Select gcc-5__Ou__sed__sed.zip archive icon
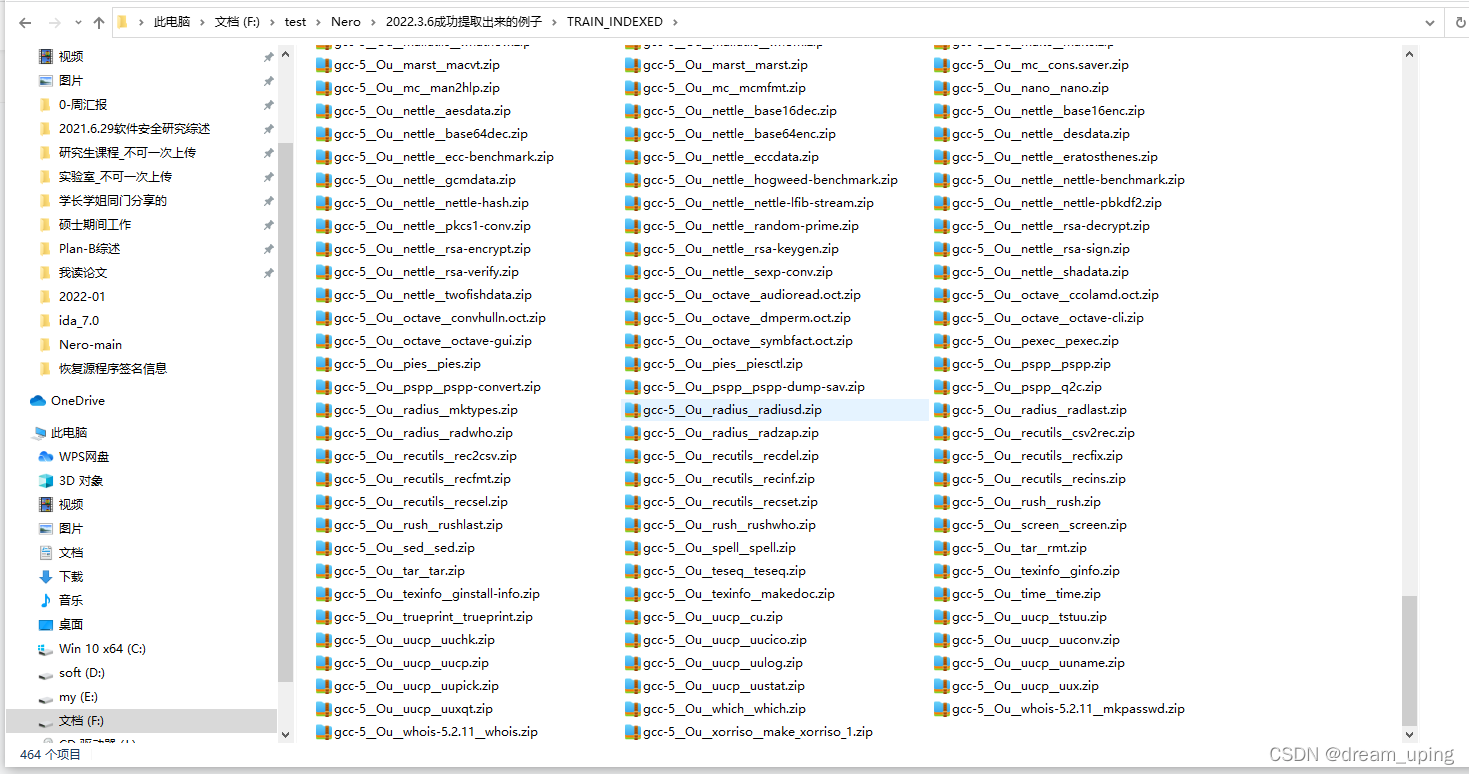The height and width of the screenshot is (774, 1469). click(322, 548)
